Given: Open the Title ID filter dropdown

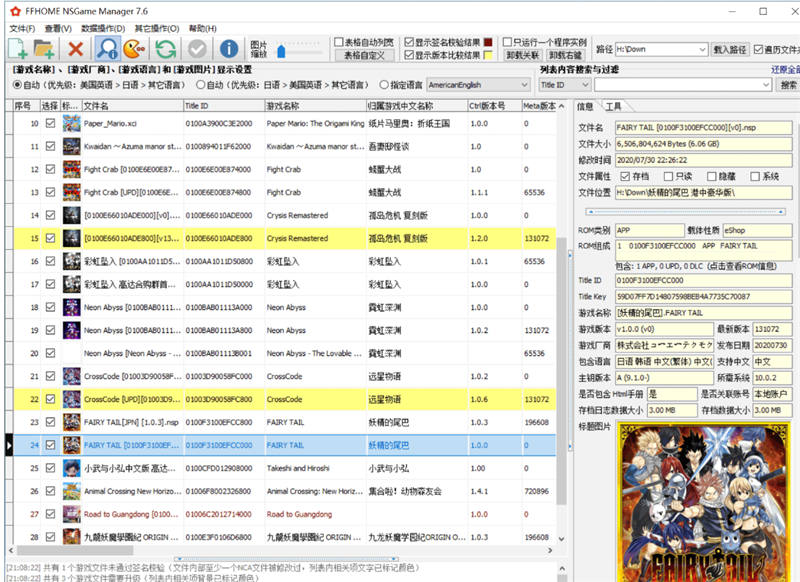Looking at the screenshot, I should [x=585, y=85].
